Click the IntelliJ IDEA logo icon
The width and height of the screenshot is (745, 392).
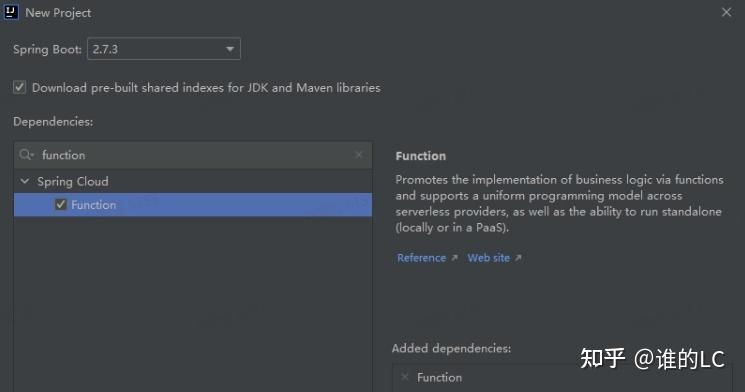point(10,12)
